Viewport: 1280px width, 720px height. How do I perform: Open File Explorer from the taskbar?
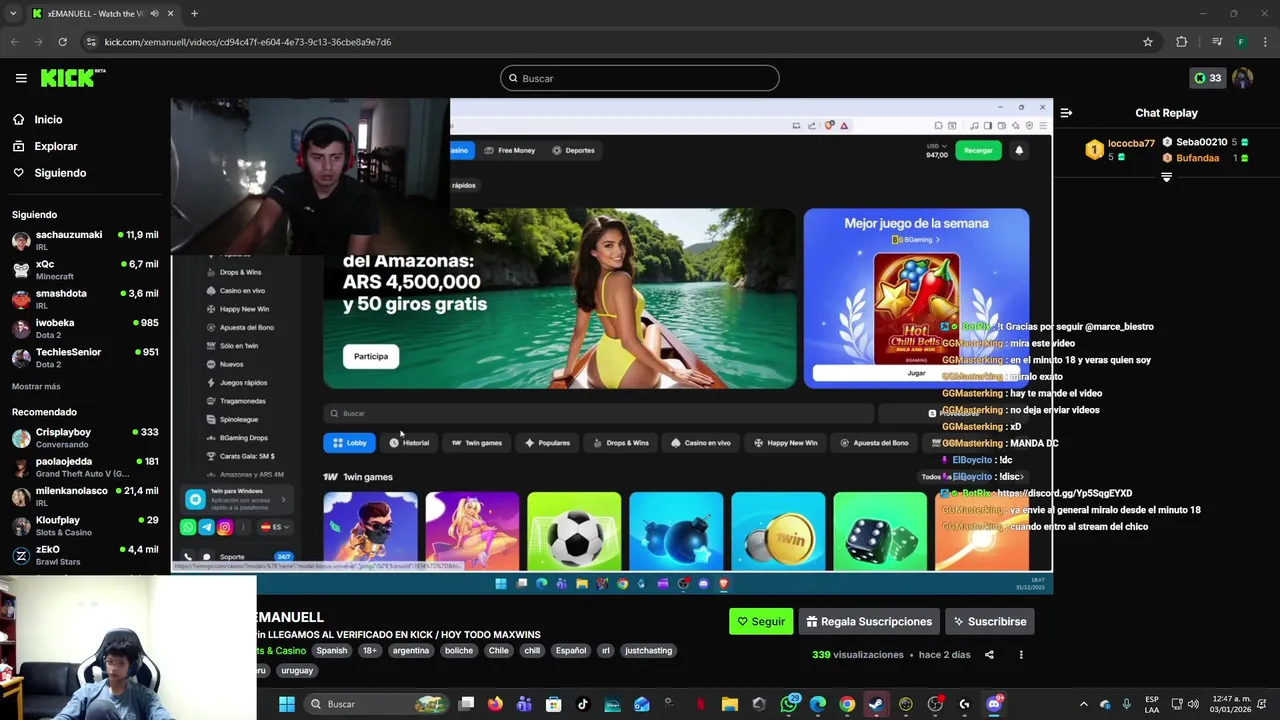click(x=729, y=704)
